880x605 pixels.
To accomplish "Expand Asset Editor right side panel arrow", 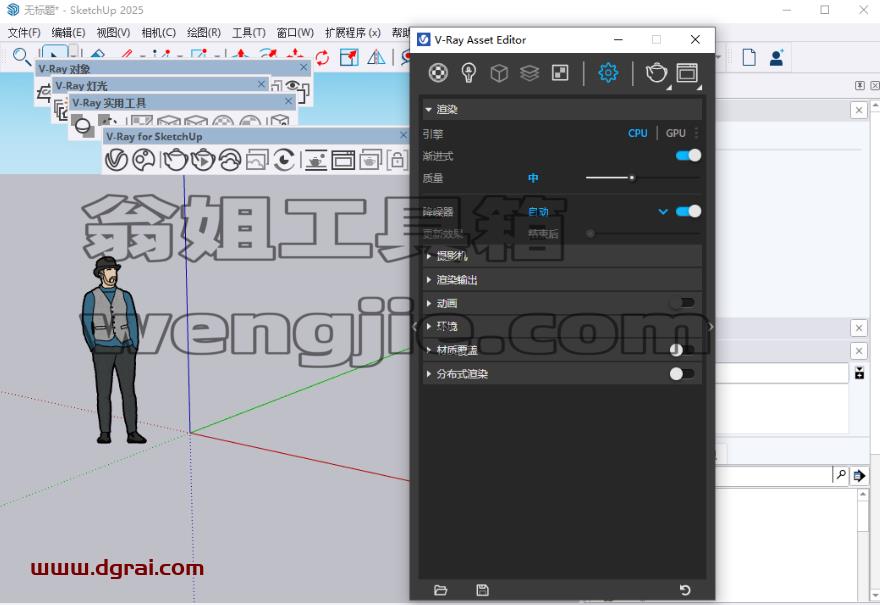I will coord(711,326).
